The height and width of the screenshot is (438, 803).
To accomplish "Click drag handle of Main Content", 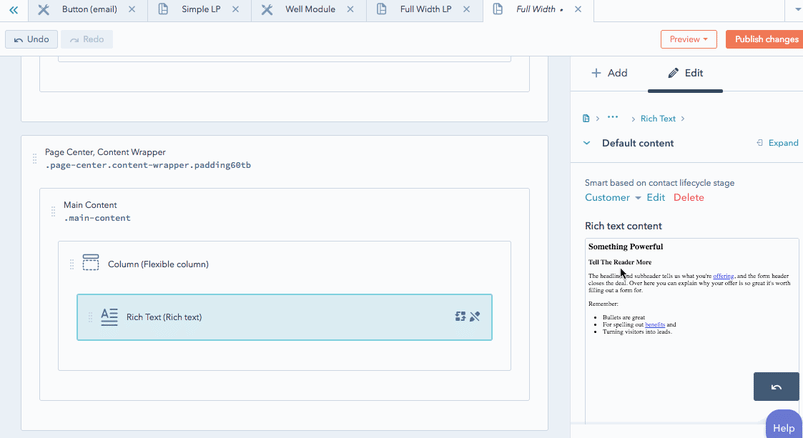I will (x=53, y=211).
